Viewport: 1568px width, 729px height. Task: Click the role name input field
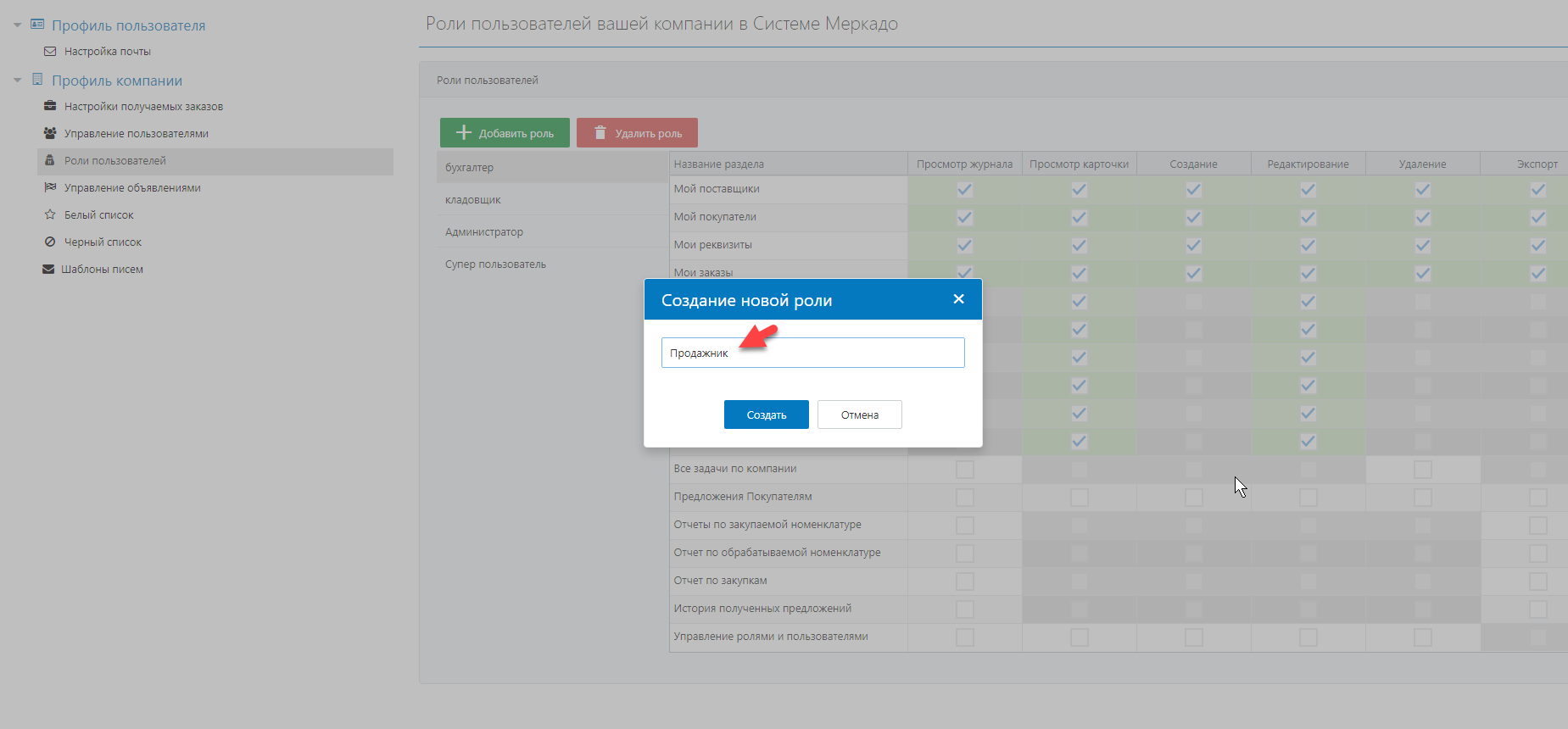tap(812, 353)
